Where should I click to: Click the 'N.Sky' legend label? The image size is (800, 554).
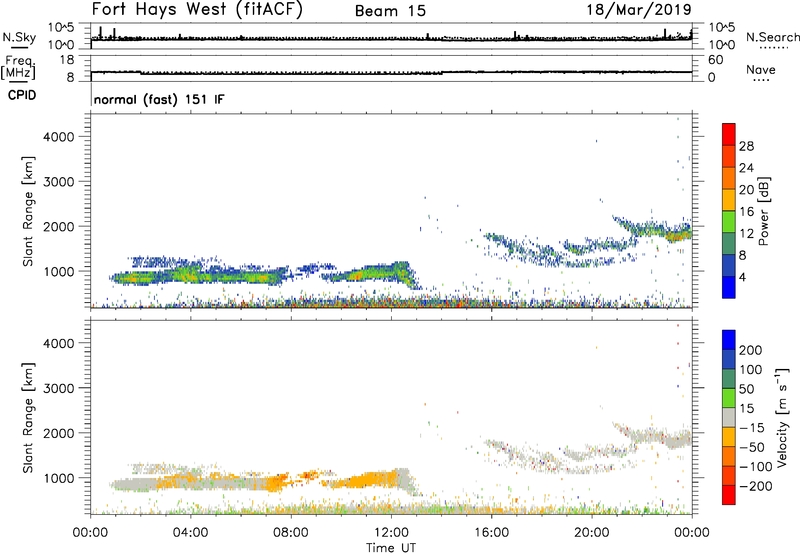point(19,37)
